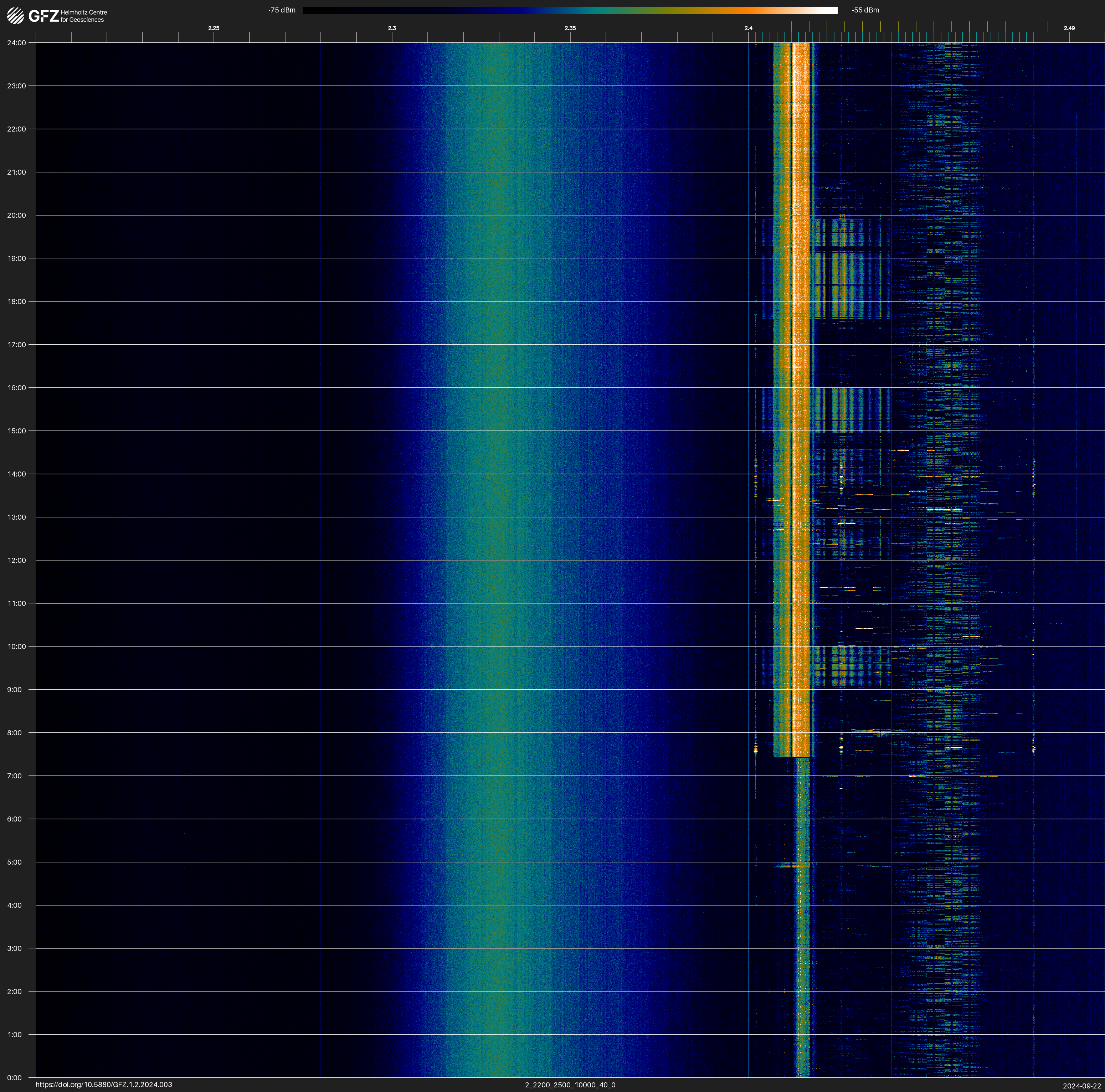Click the GFZ striped globe logo icon
Viewport: 1105px width, 1092px height.
tap(15, 16)
